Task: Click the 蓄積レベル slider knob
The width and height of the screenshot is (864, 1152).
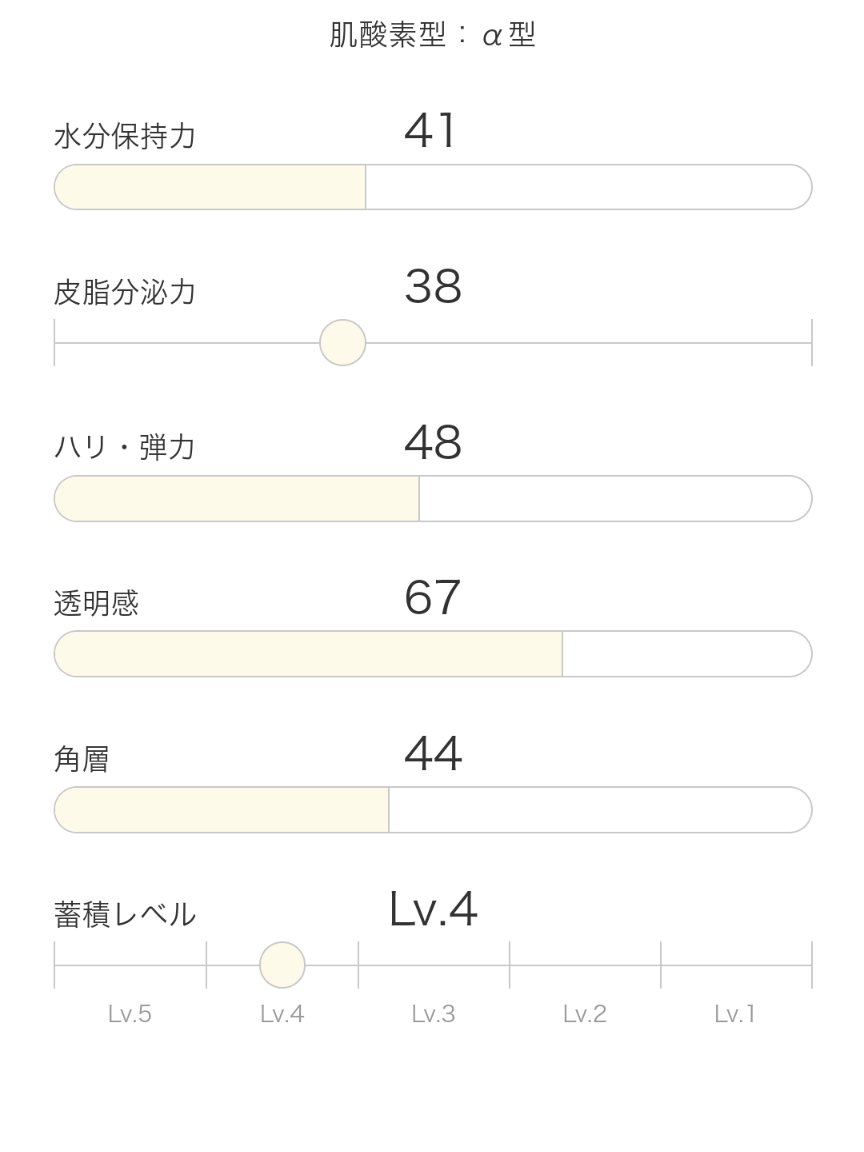Action: coord(281,965)
